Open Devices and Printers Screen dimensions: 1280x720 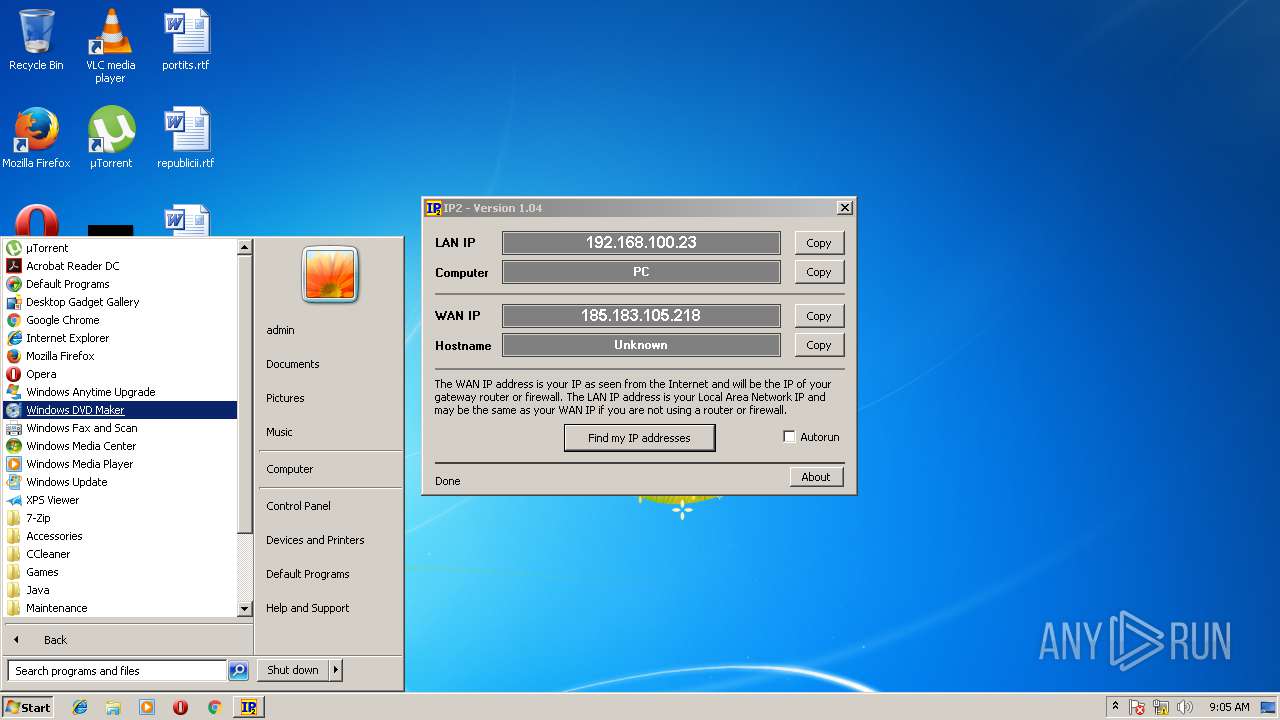coord(315,540)
